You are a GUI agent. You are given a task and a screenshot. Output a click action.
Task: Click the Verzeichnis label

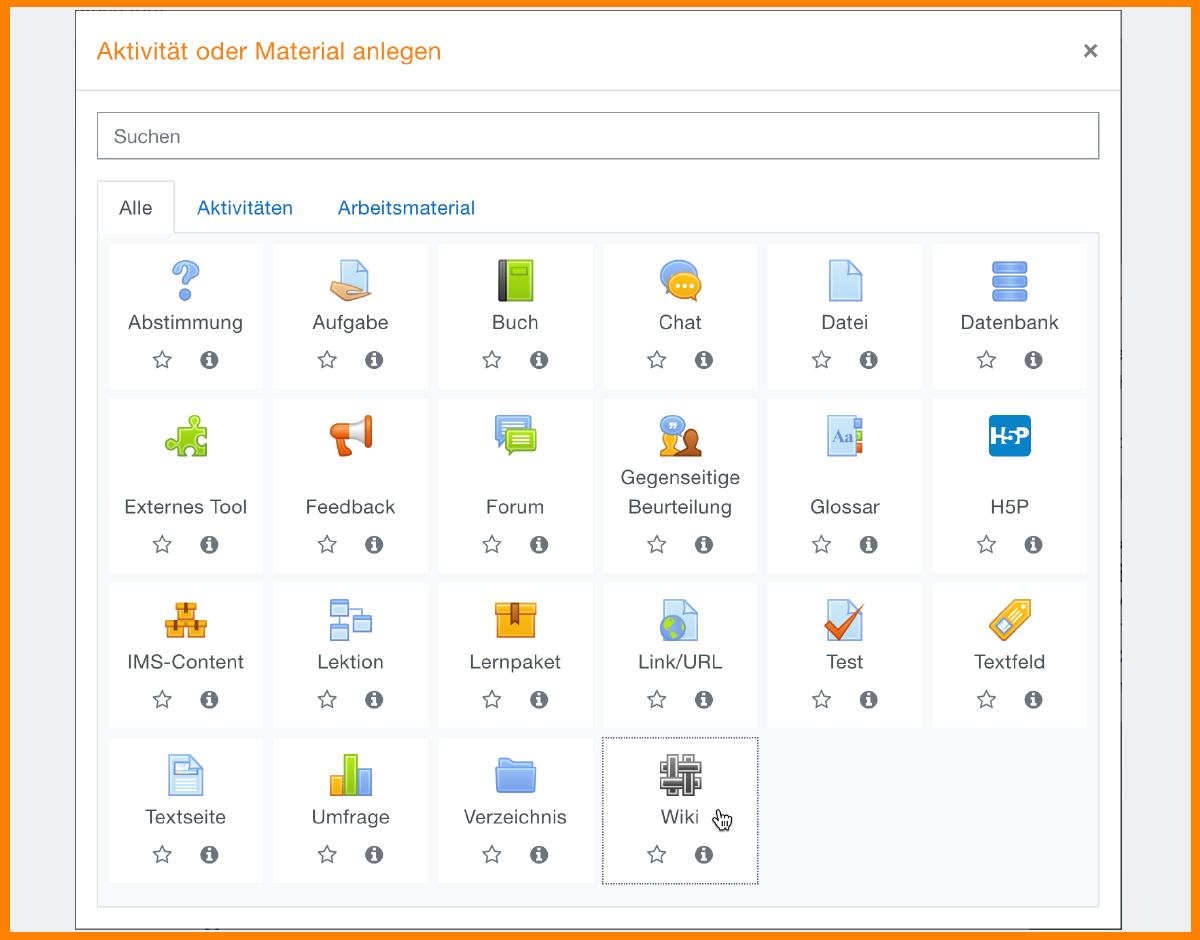click(515, 817)
